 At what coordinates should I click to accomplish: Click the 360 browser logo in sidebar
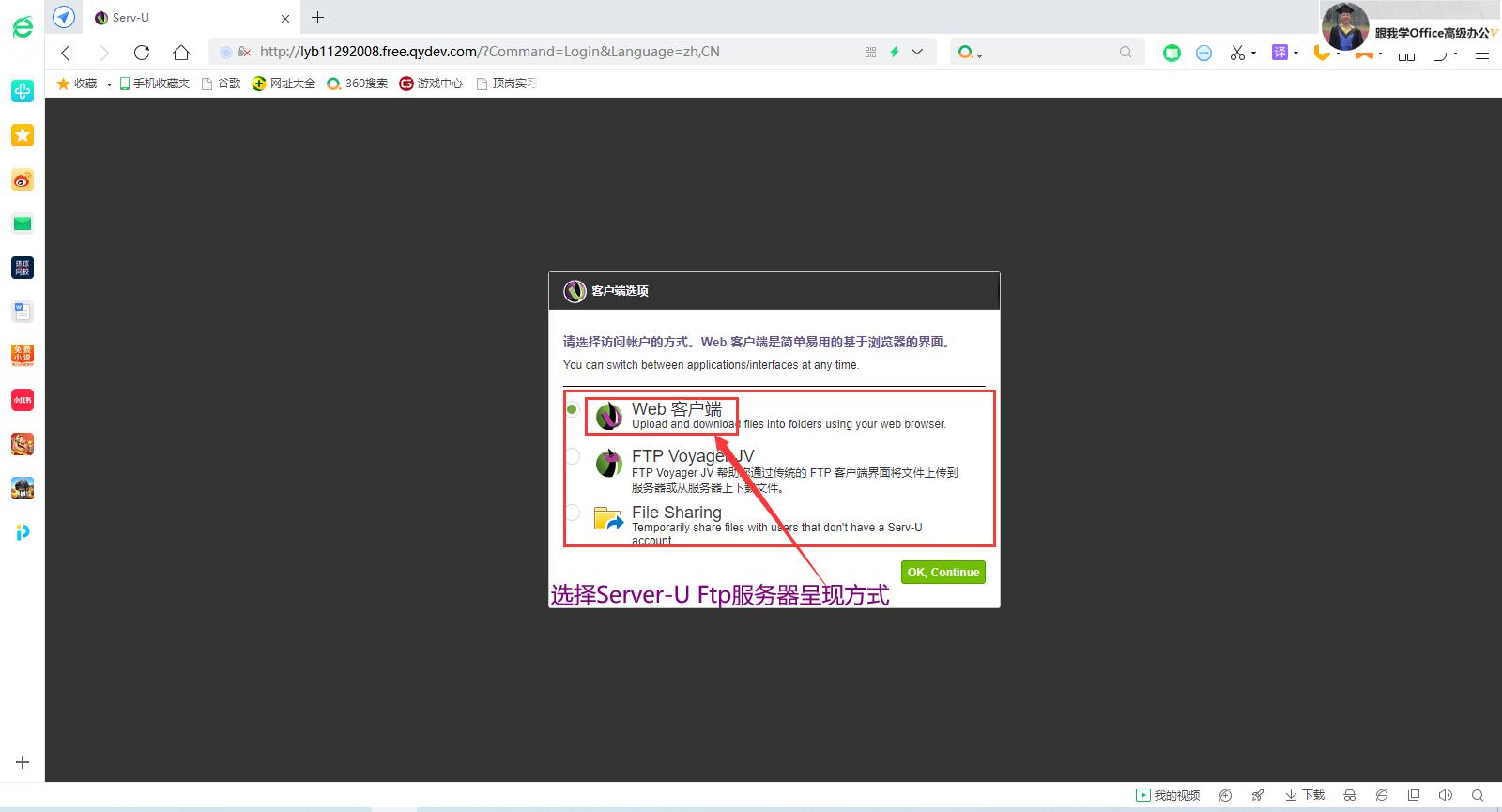click(x=23, y=27)
